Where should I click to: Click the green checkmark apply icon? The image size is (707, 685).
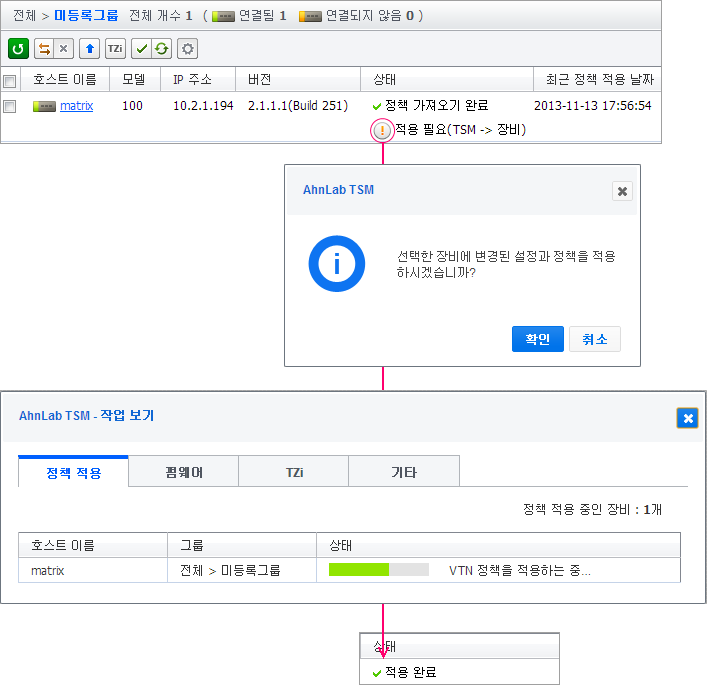click(142, 49)
